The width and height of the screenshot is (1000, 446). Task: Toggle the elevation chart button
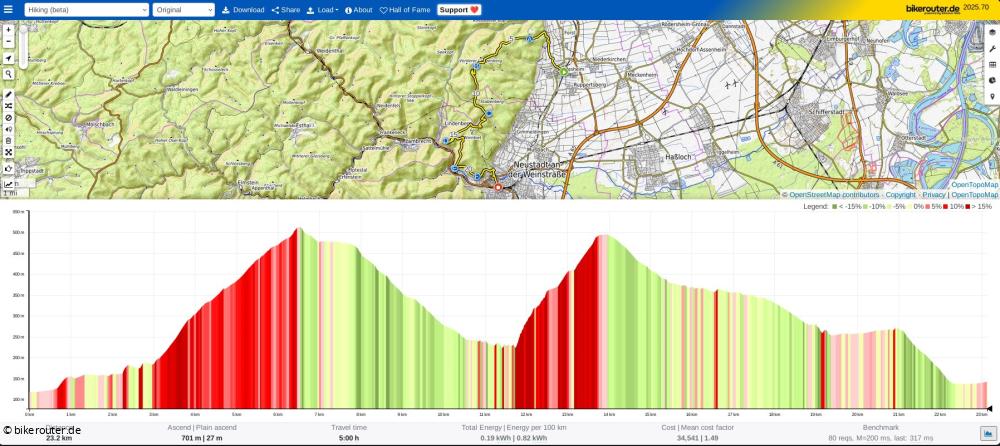click(9, 183)
